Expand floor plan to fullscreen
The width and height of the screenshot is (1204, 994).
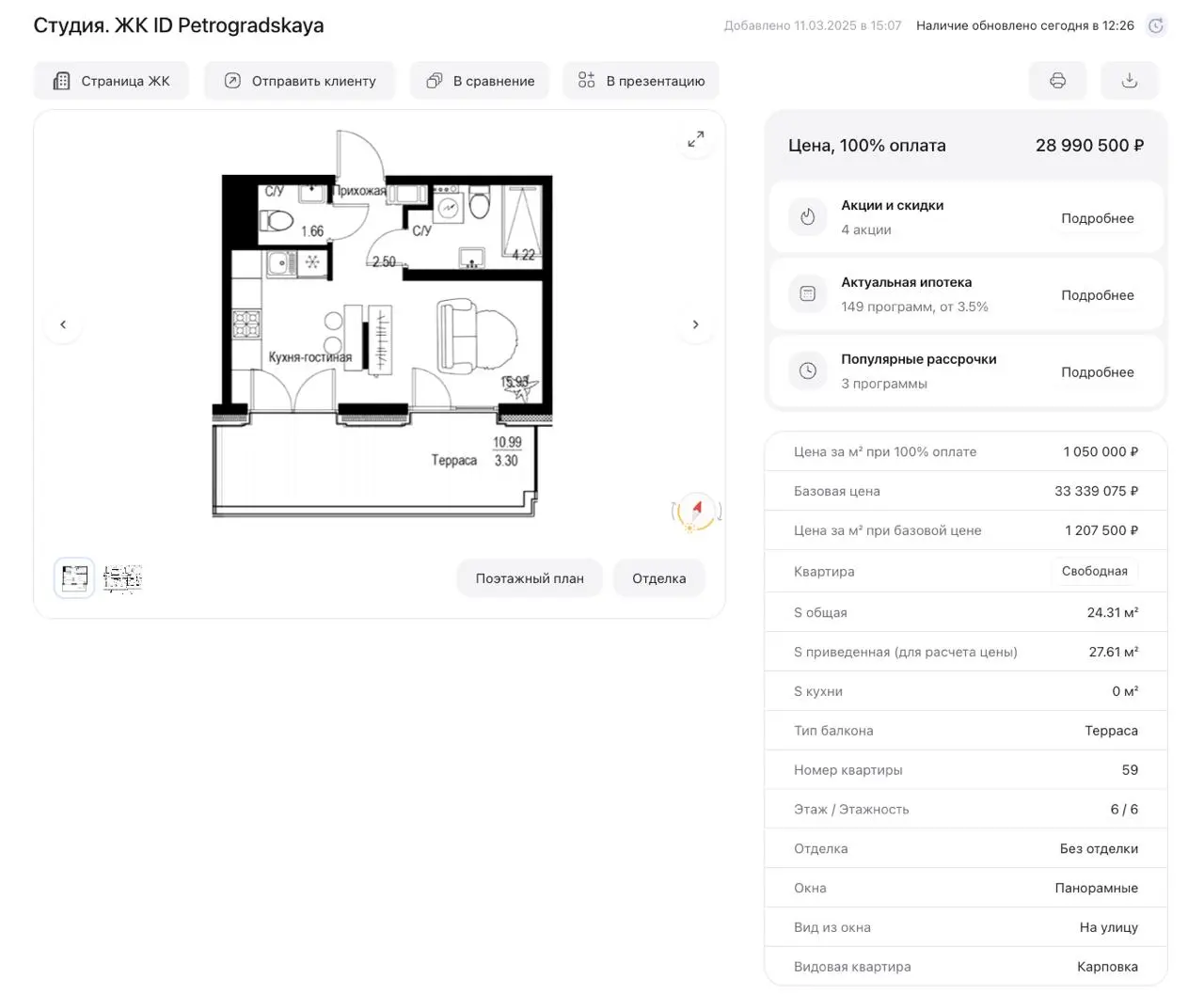pyautogui.click(x=695, y=139)
